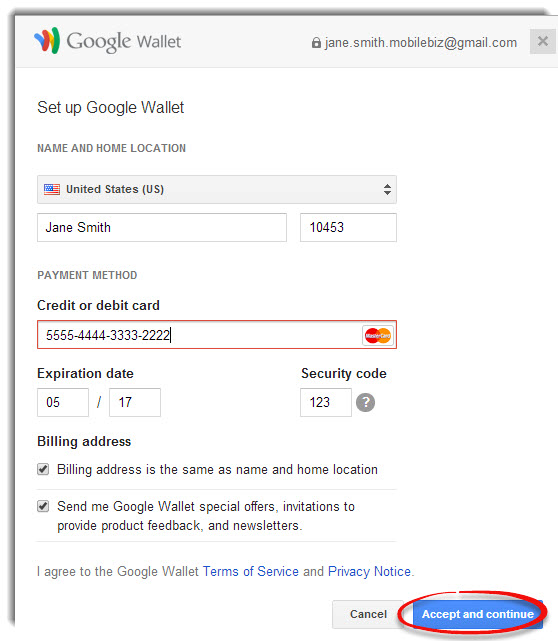Screen dimensions: 558x641
Task: Toggle billing address same as home location
Action: (43, 469)
